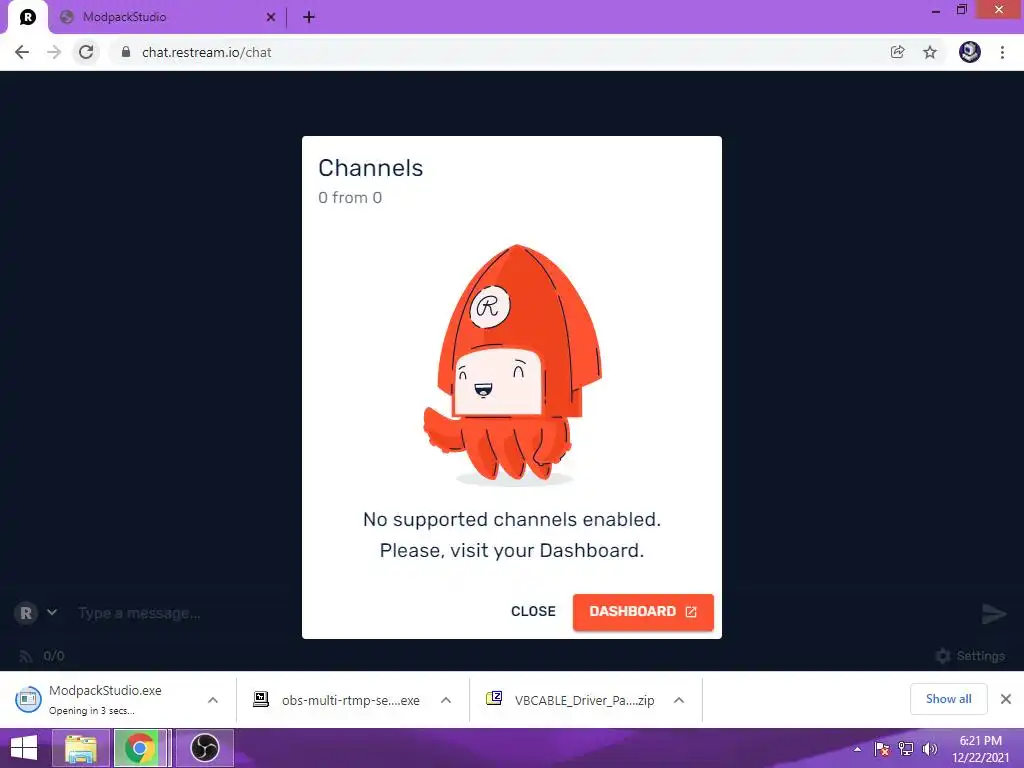Open volume control tray icon

(x=929, y=749)
